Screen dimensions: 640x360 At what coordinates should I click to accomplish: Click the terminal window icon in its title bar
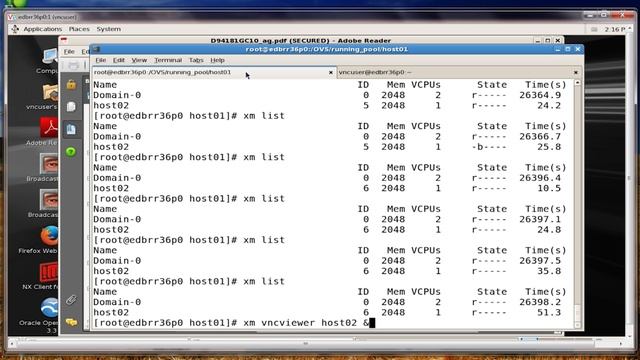pyautogui.click(x=96, y=49)
